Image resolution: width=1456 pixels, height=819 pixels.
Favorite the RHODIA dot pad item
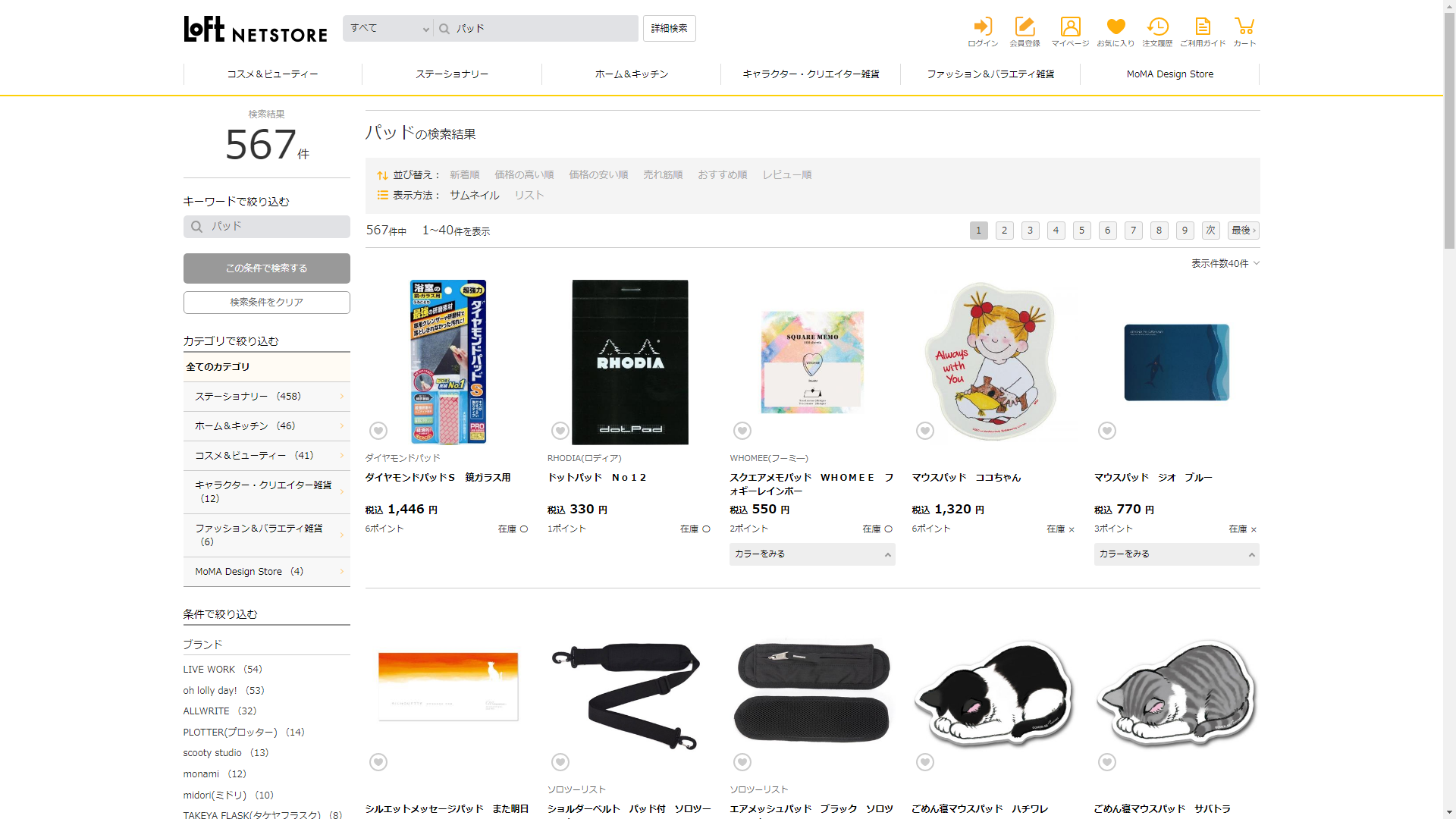point(560,431)
